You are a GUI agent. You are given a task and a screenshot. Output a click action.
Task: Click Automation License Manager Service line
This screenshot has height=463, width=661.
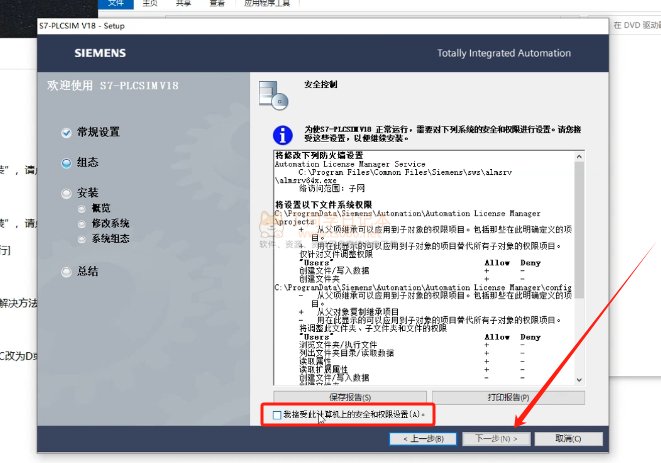coord(350,164)
